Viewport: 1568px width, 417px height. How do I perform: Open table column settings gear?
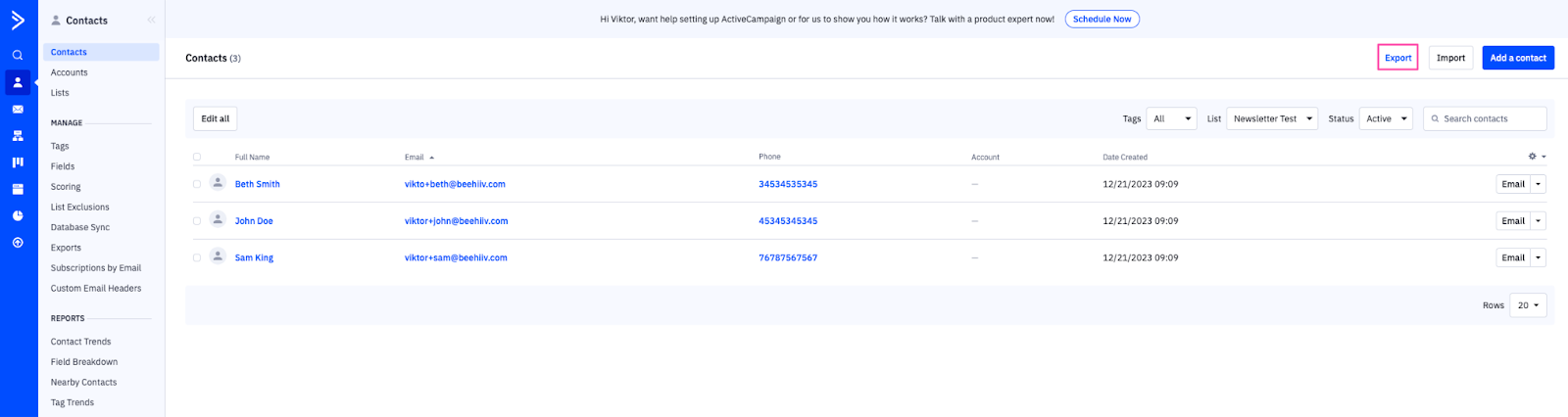coord(1534,157)
